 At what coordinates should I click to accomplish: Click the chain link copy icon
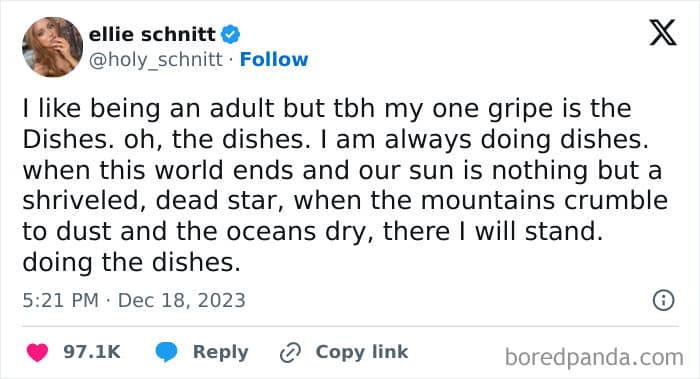tap(290, 353)
